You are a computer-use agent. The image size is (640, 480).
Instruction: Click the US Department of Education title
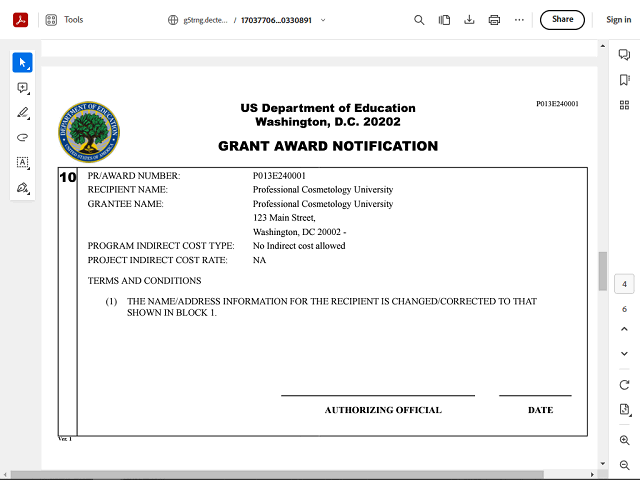(x=328, y=108)
